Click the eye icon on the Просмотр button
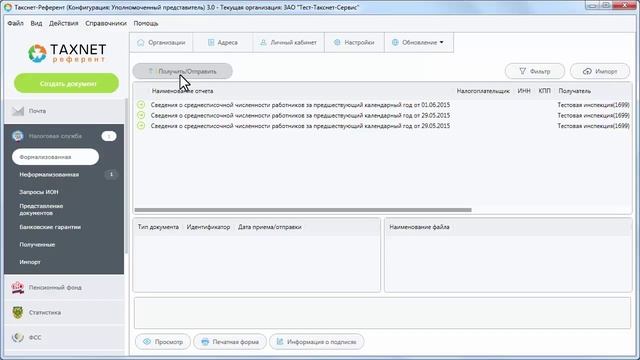The image size is (640, 360). click(x=147, y=342)
